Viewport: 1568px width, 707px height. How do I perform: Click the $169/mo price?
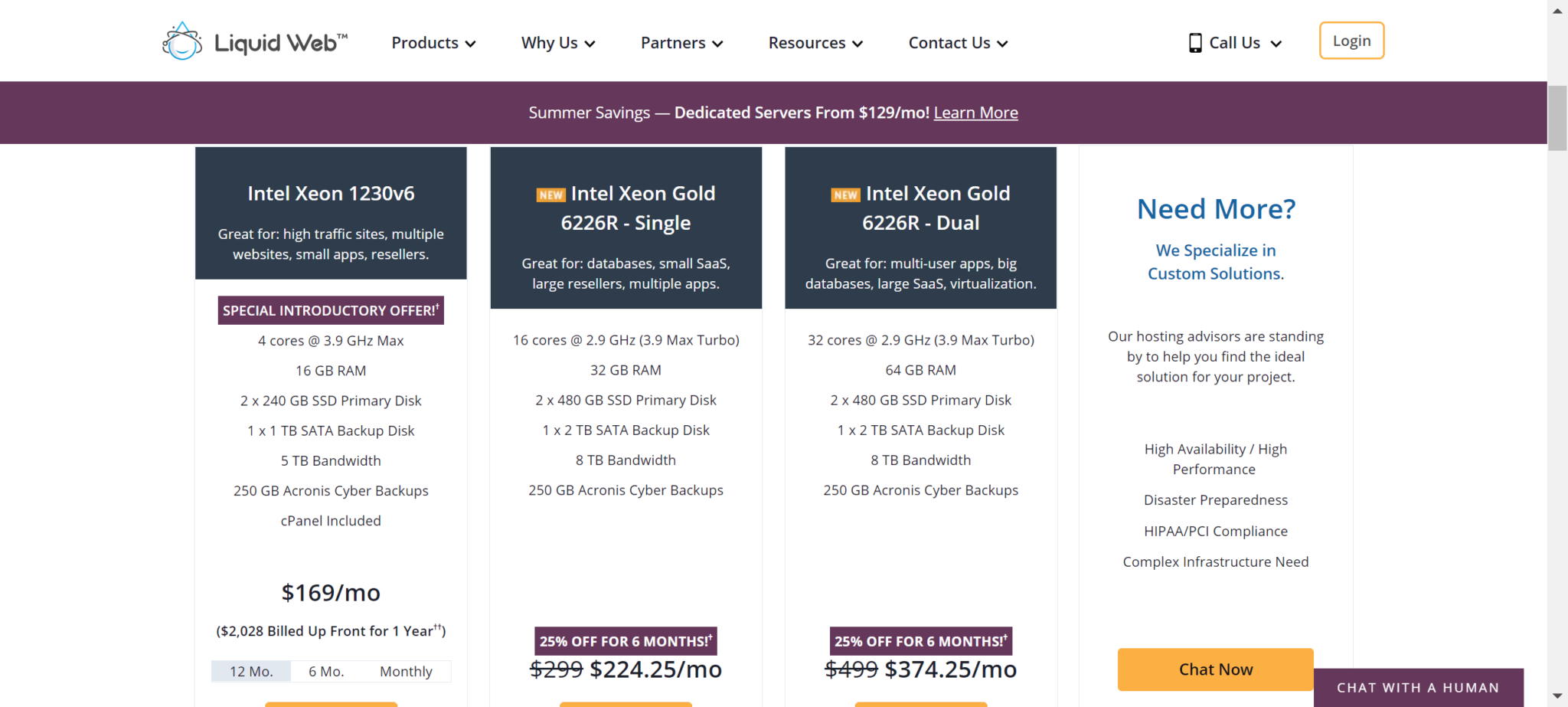tap(331, 592)
